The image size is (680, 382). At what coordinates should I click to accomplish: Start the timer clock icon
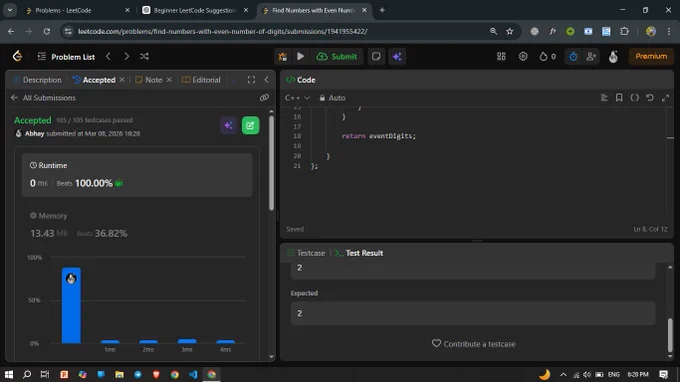point(573,56)
